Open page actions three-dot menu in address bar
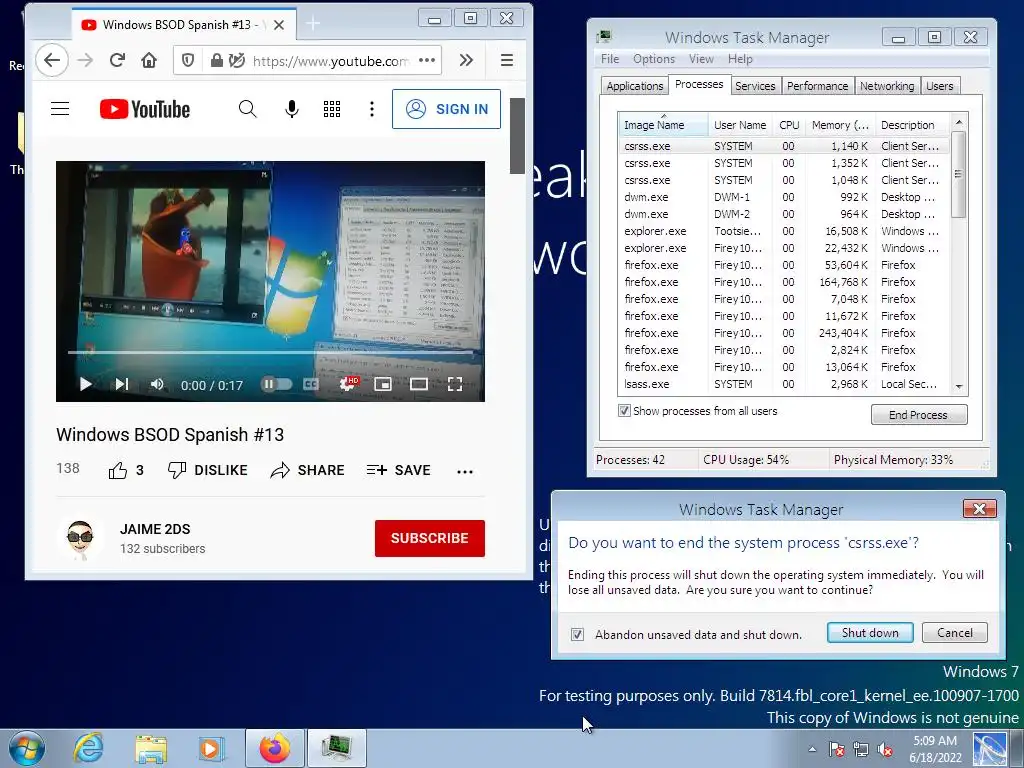Screen dimensions: 1024x768 pyautogui.click(x=427, y=60)
